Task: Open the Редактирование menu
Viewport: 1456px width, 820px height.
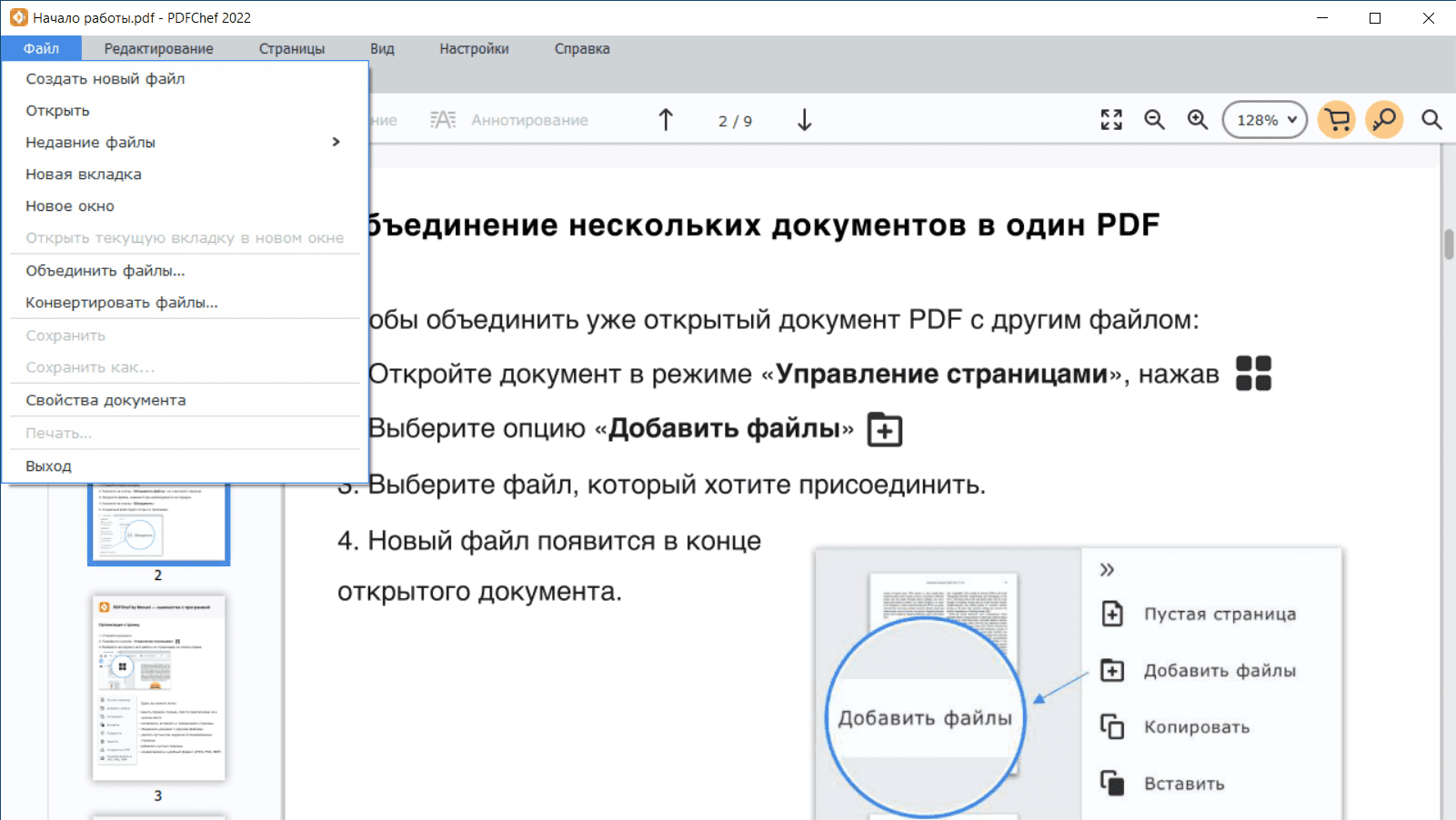Action: tap(159, 49)
